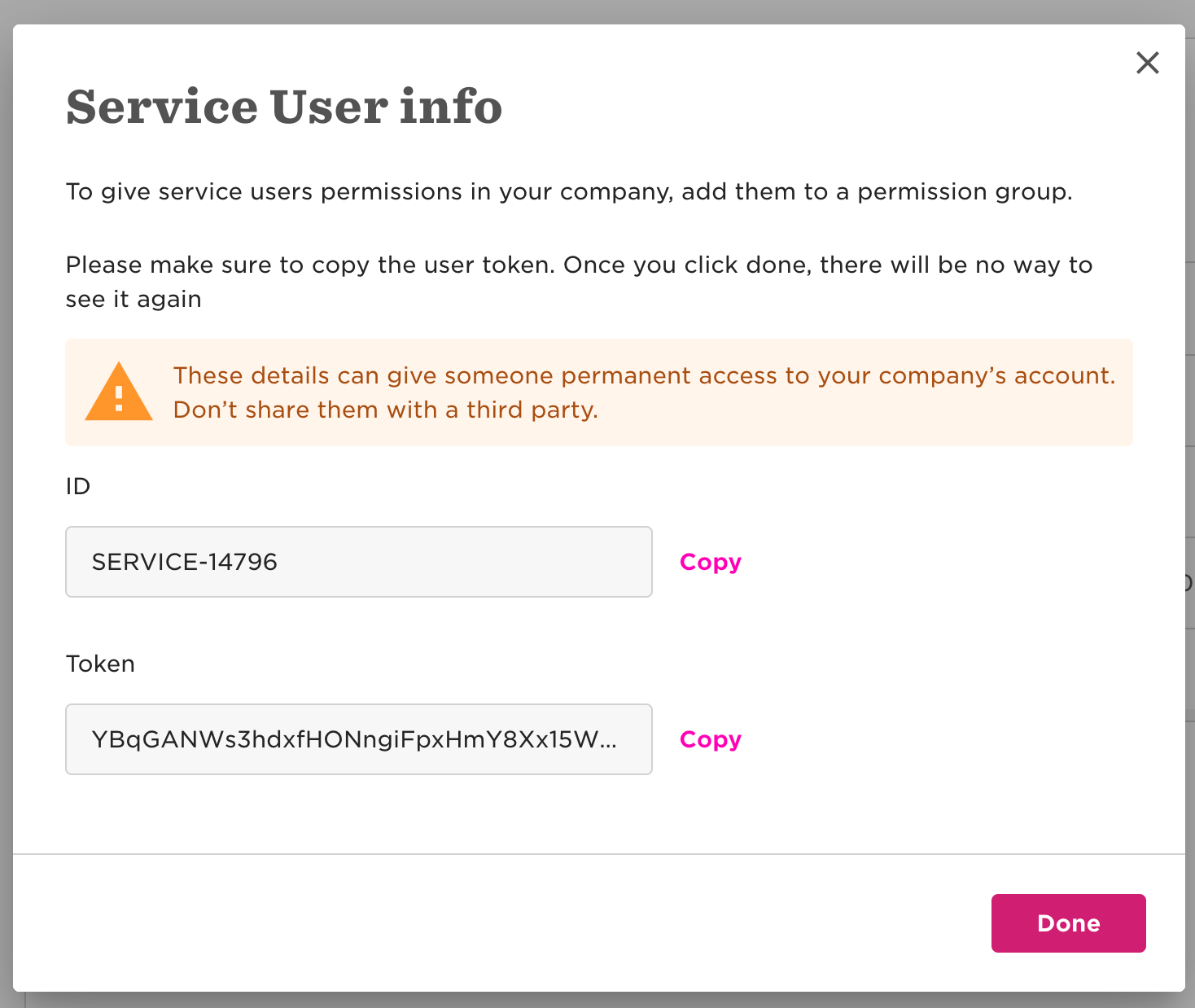Click the 'see it again' text line
The image size is (1195, 1008).
click(134, 300)
